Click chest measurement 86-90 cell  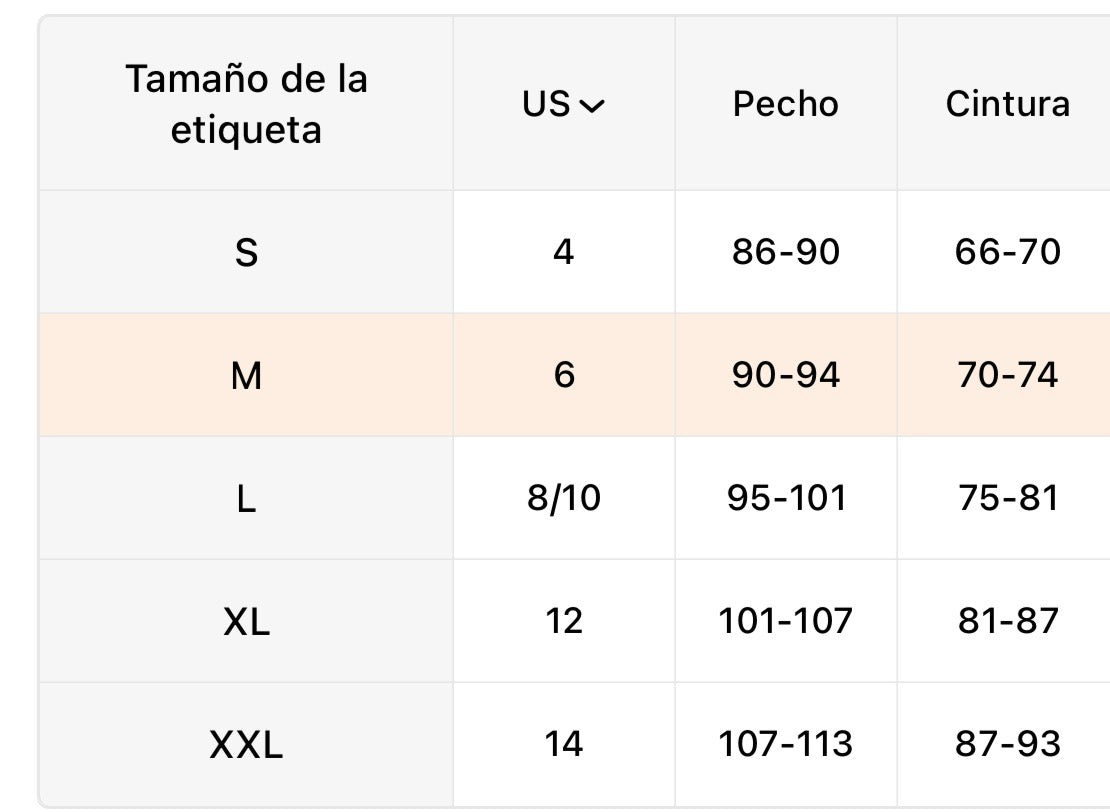pos(786,251)
